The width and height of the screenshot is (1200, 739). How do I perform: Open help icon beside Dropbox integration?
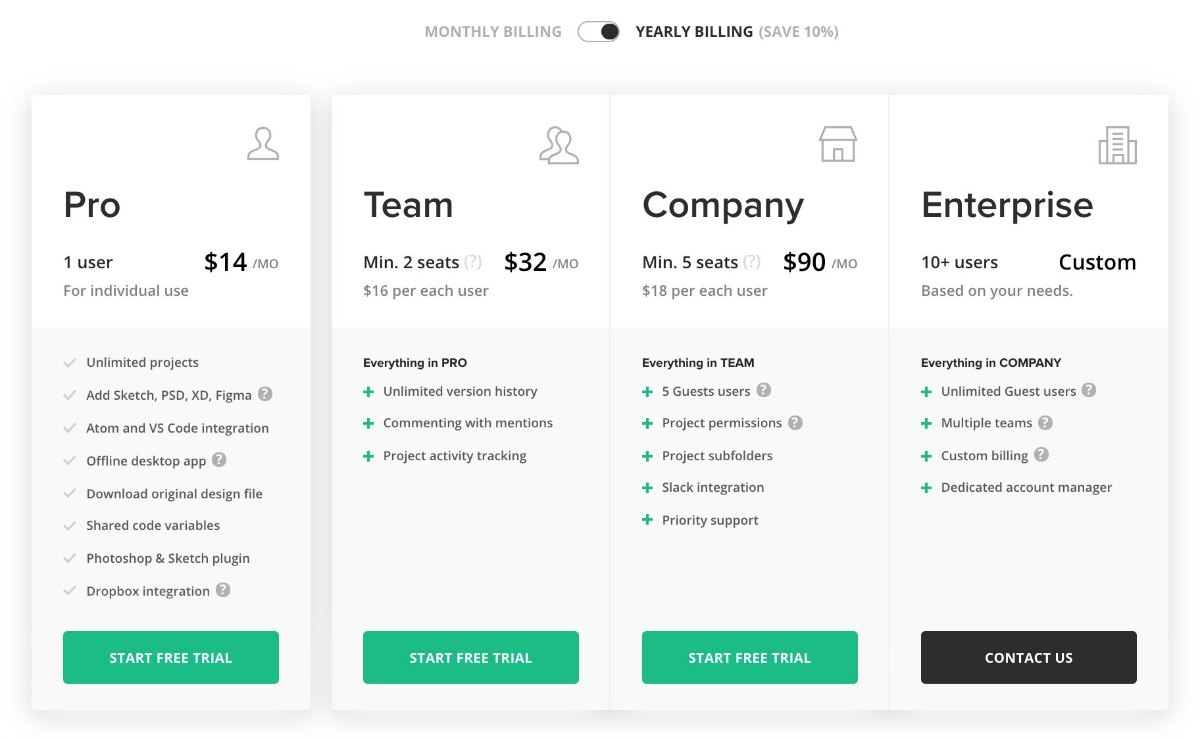(x=223, y=590)
